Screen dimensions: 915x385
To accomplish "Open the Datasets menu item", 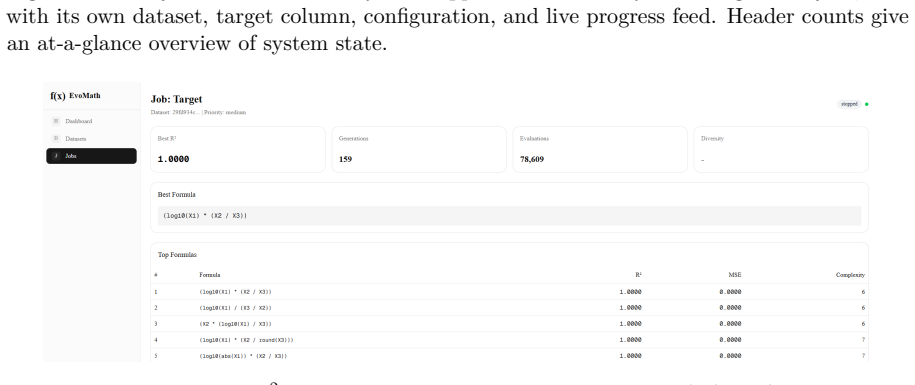I will coord(92,139).
